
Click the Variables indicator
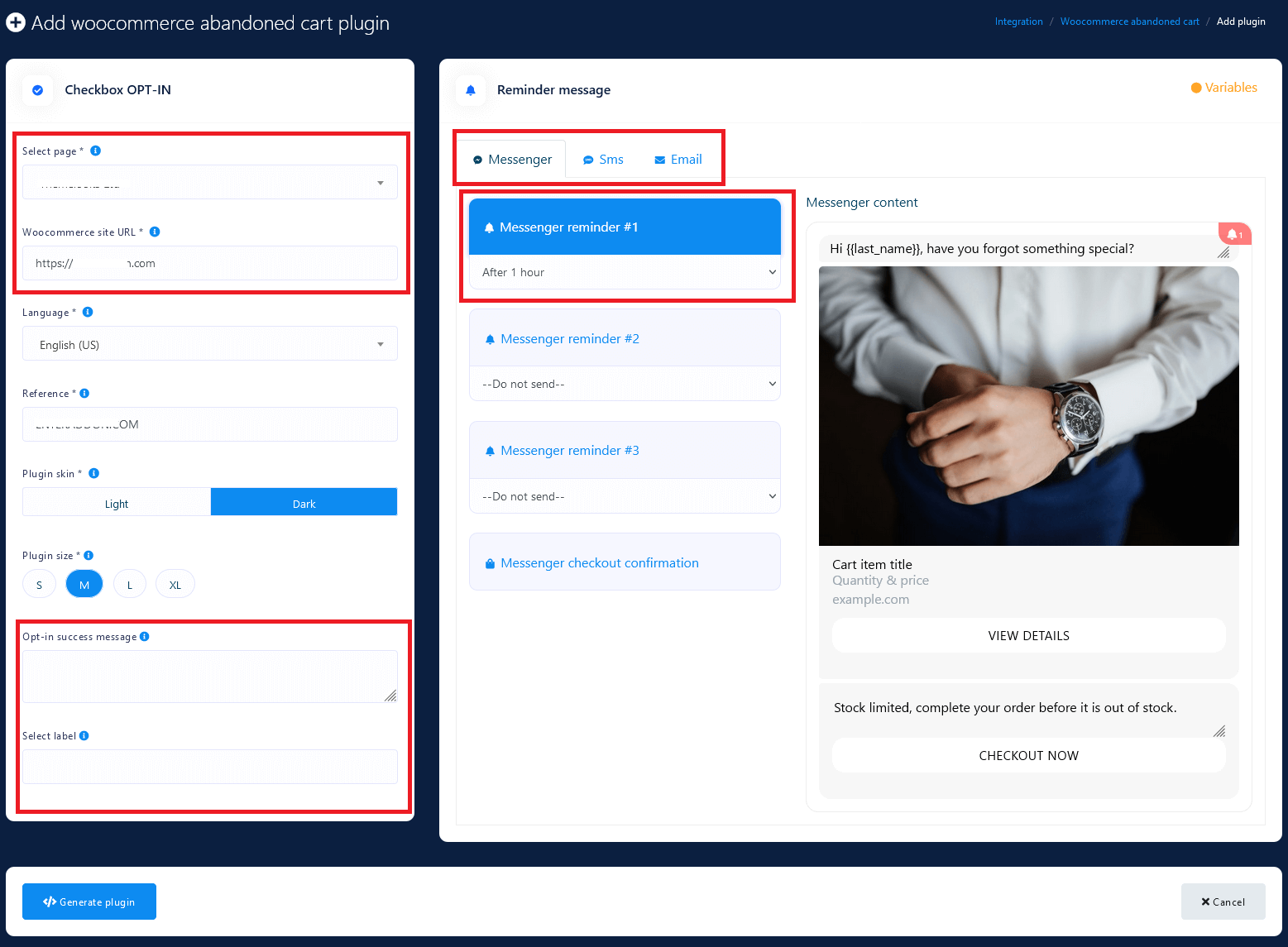click(1223, 88)
